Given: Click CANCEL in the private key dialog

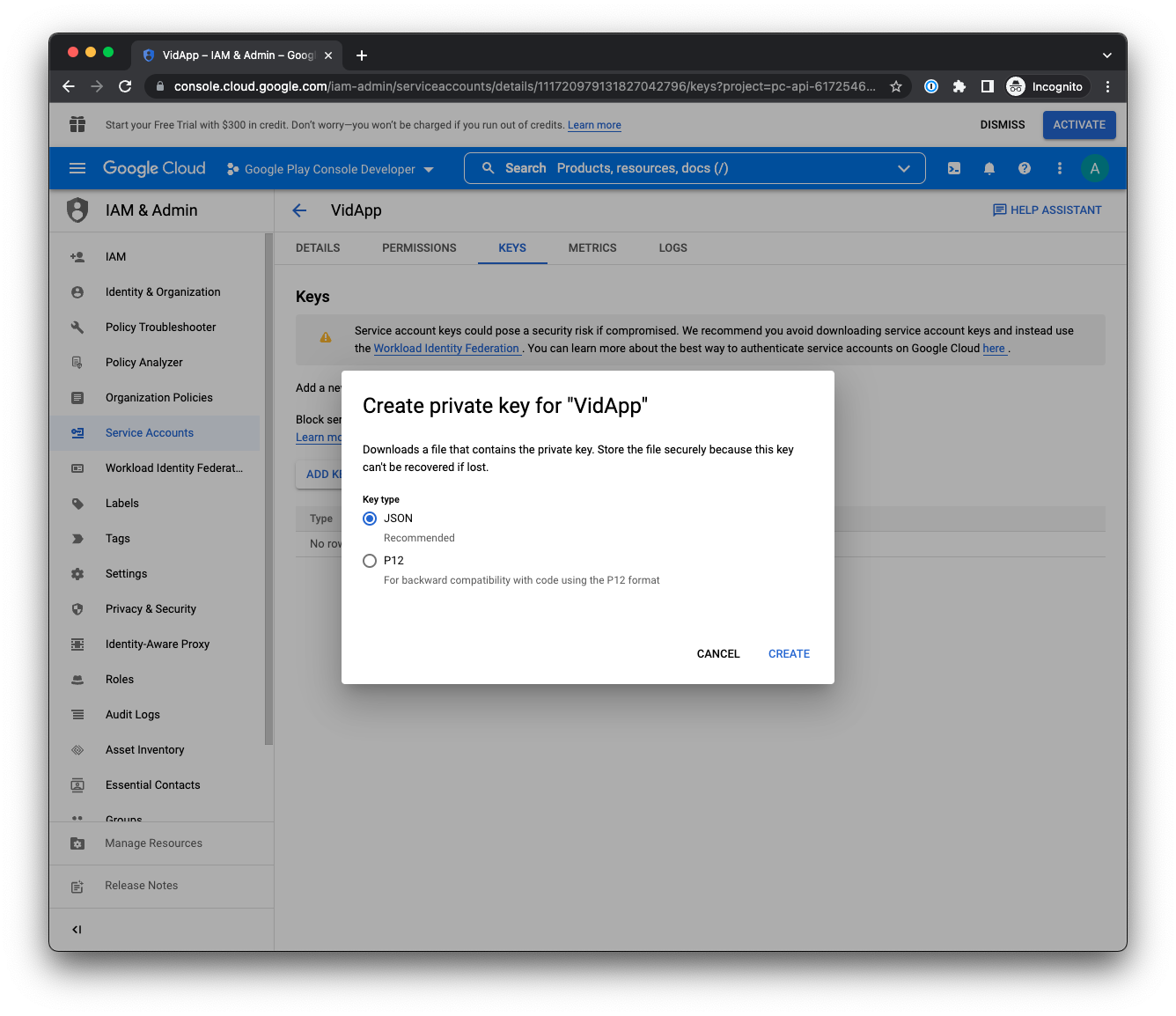Looking at the screenshot, I should coord(718,654).
